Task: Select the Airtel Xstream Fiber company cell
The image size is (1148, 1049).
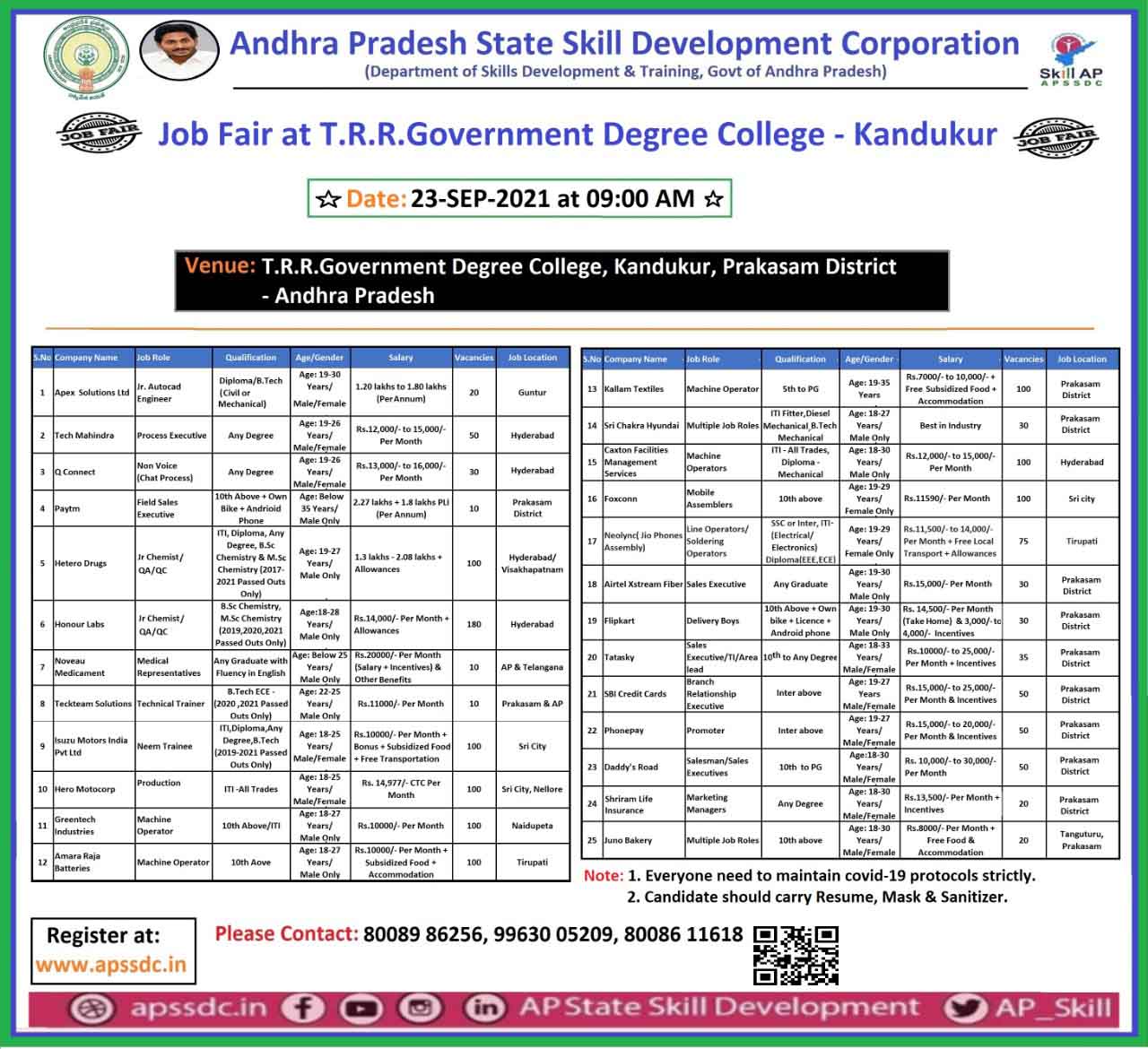Action: (x=643, y=584)
